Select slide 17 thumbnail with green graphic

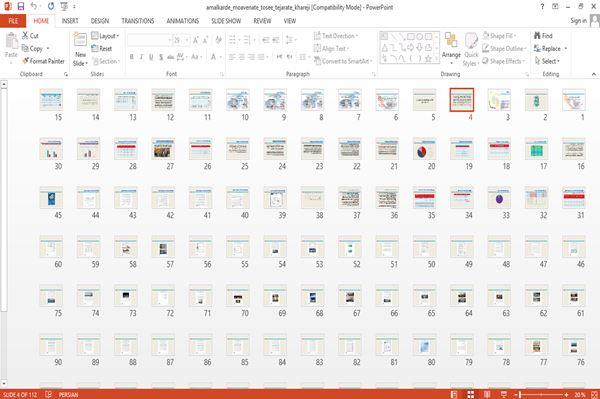coord(536,149)
